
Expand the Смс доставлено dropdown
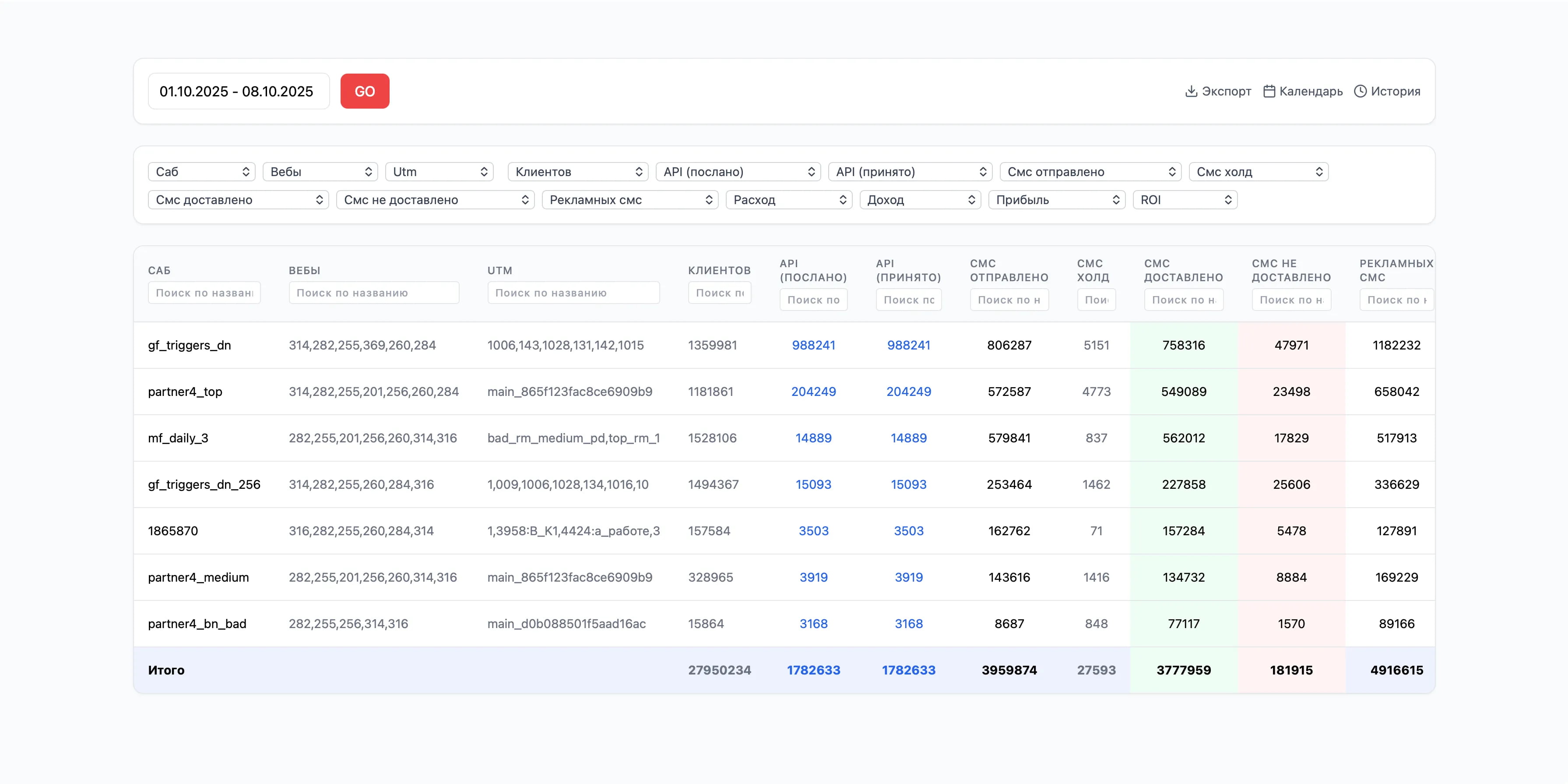click(238, 200)
